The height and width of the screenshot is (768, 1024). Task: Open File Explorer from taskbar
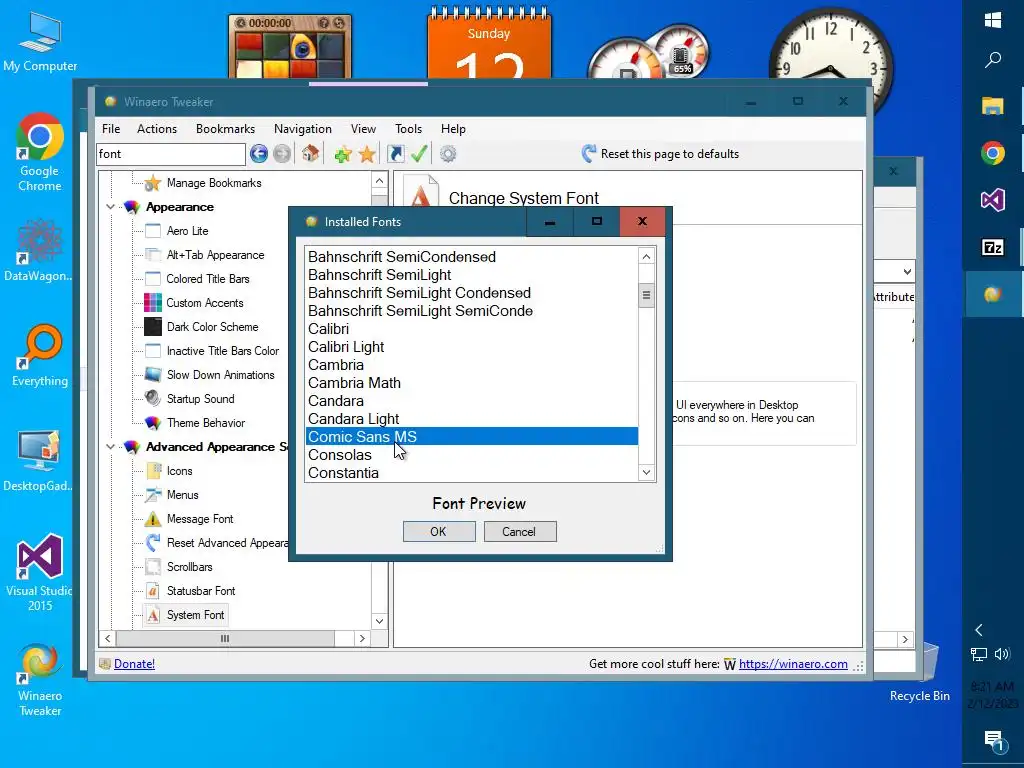[993, 106]
